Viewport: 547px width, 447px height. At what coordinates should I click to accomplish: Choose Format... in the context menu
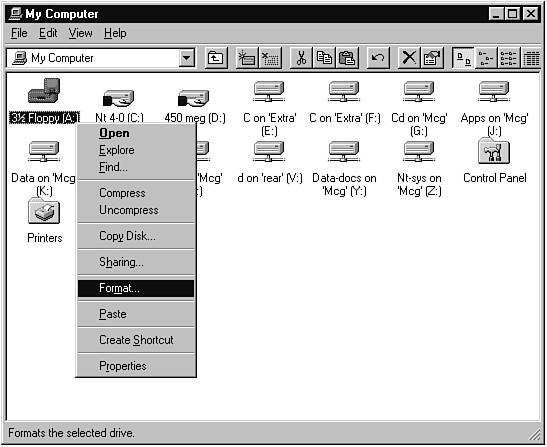(136, 288)
